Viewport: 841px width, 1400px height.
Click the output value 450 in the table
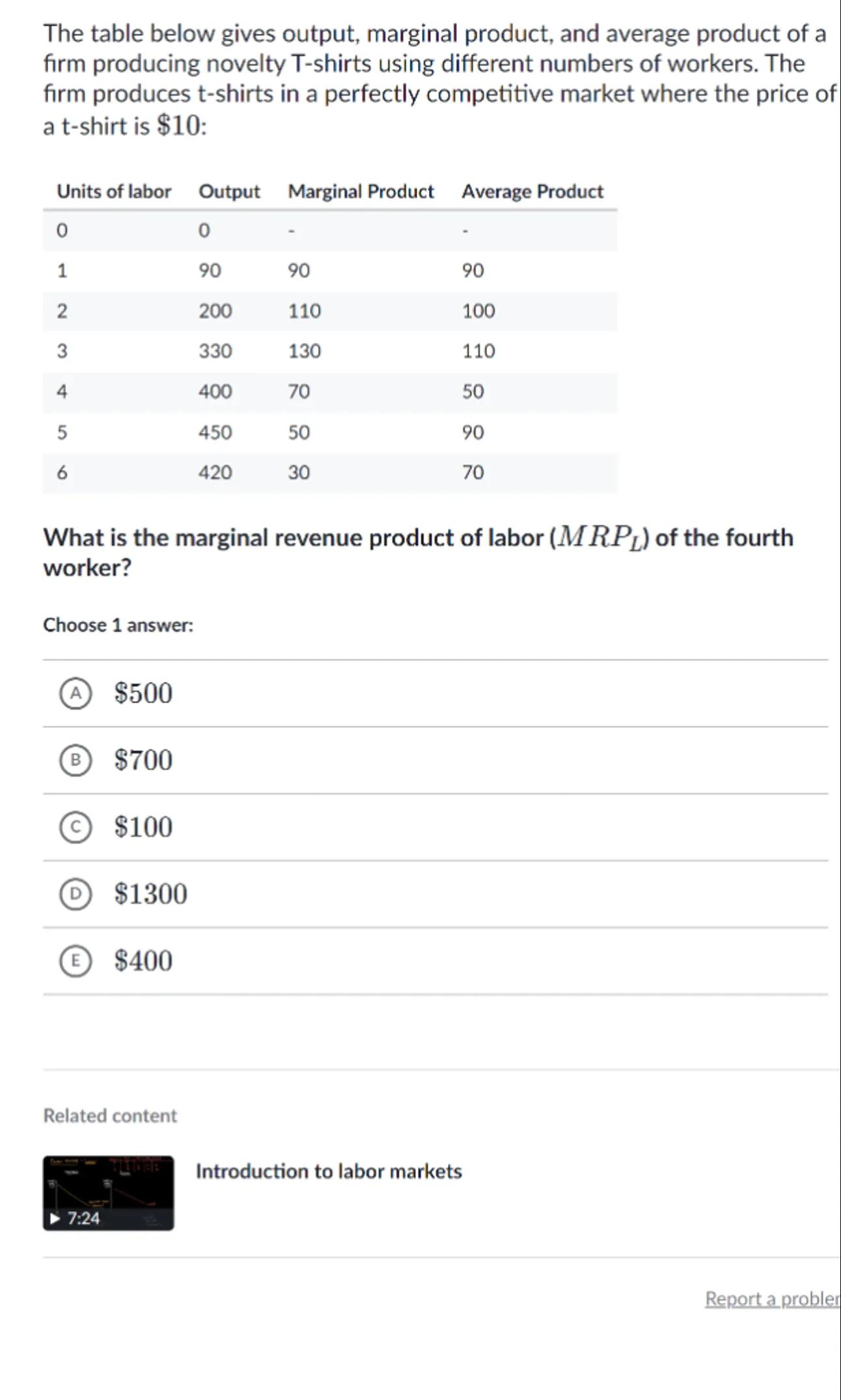pos(215,432)
